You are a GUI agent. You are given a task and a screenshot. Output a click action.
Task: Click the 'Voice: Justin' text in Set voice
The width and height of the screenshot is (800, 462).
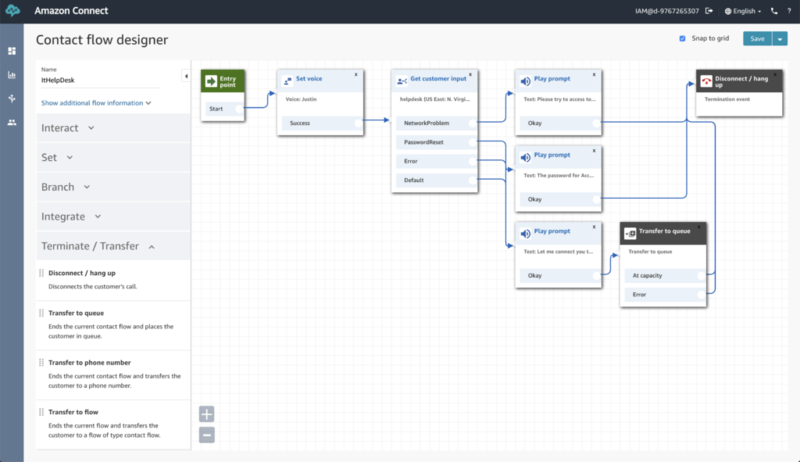click(301, 99)
